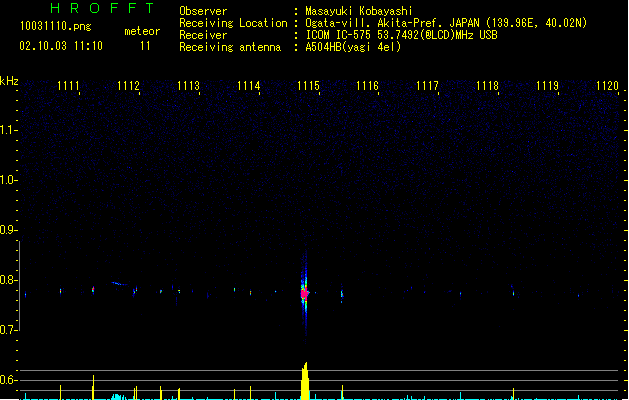Select the 10031110.png filename label
The width and height of the screenshot is (629, 400).
click(55, 27)
